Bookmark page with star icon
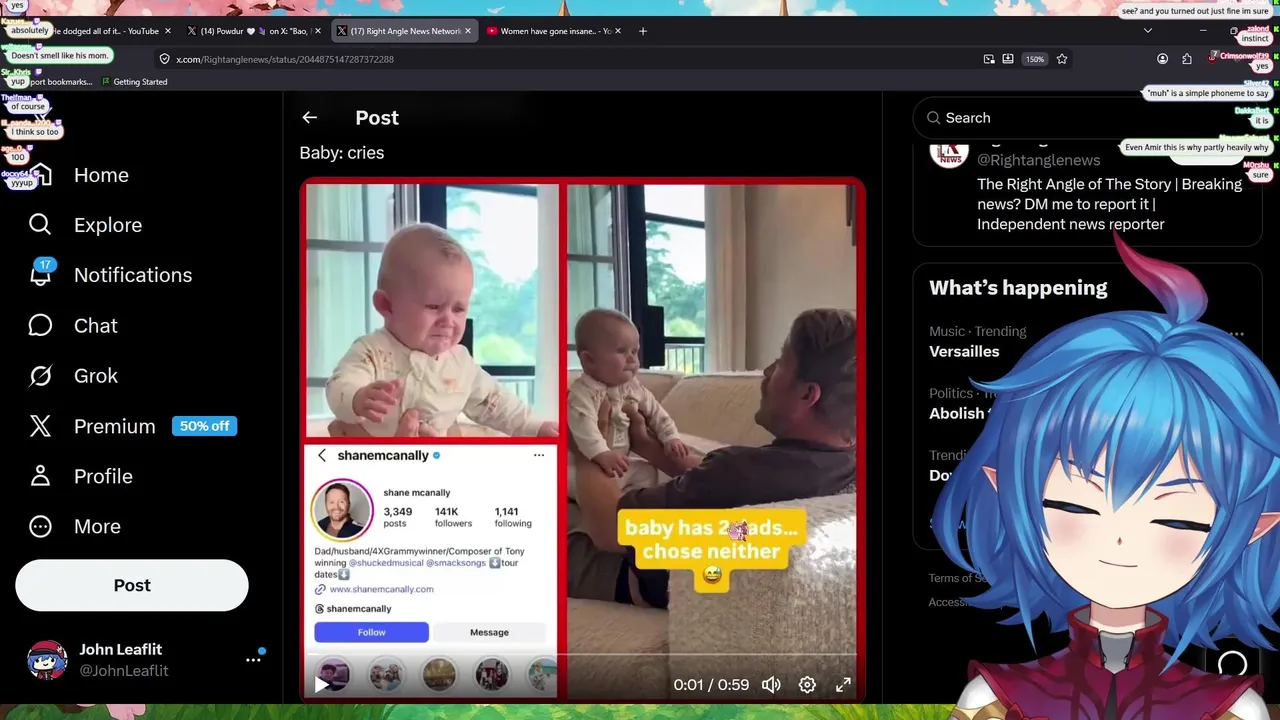Screen dimensions: 1280x720 pyautogui.click(x=1061, y=59)
